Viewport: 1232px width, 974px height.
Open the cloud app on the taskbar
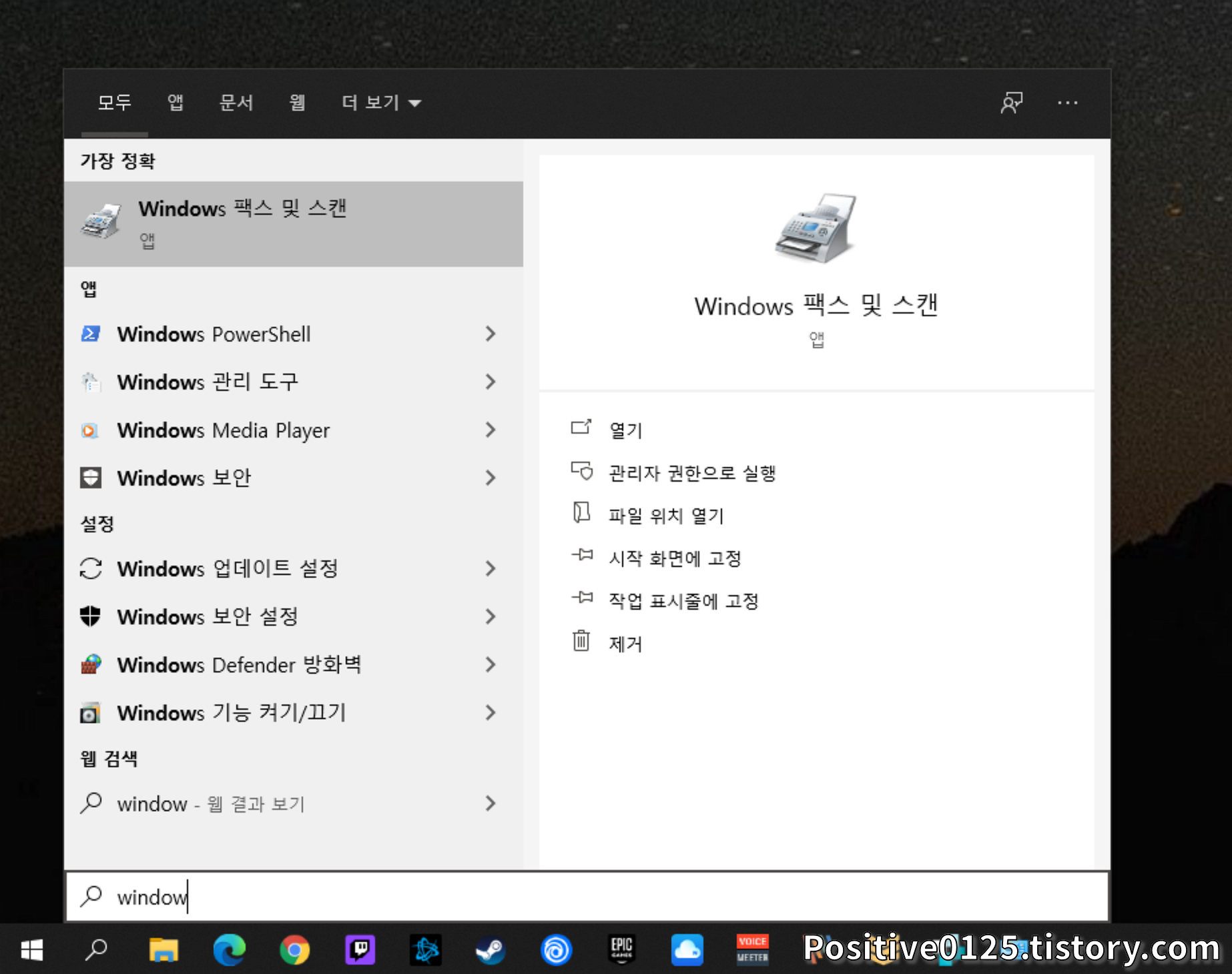click(687, 950)
